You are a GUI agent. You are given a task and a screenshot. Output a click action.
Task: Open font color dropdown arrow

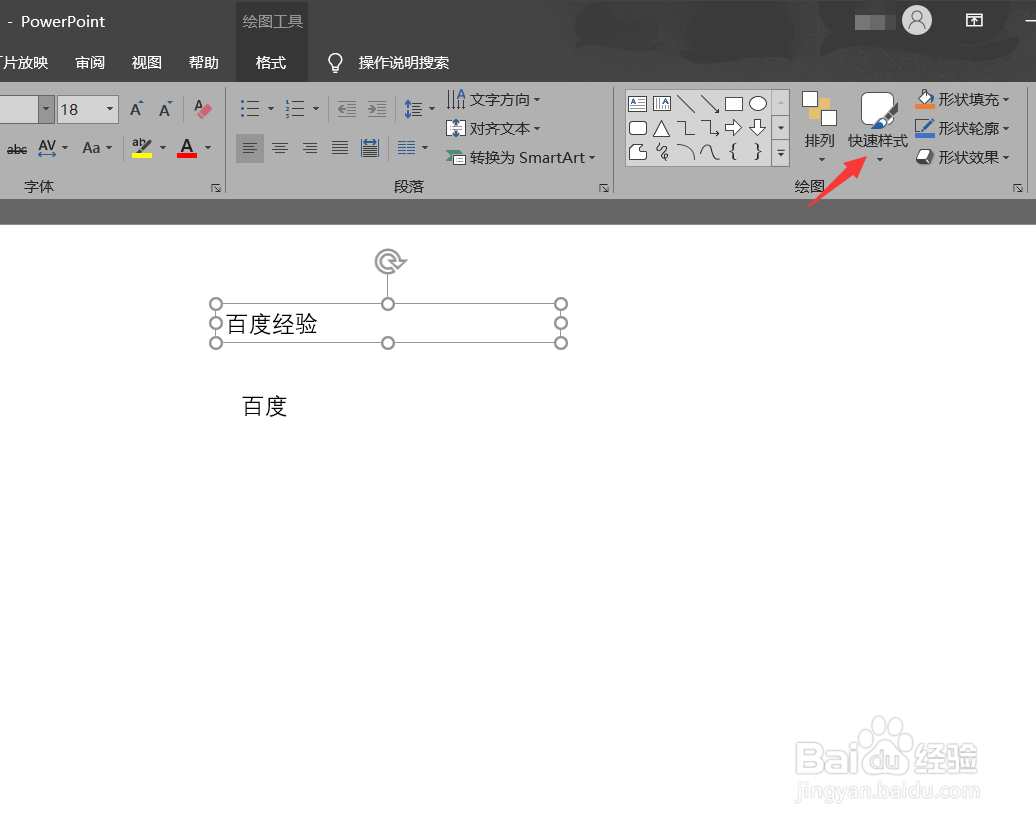tap(208, 147)
